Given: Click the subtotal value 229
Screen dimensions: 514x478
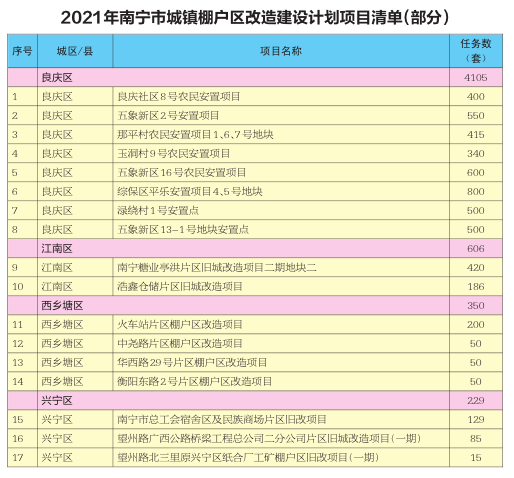Looking at the screenshot, I should (476, 400).
